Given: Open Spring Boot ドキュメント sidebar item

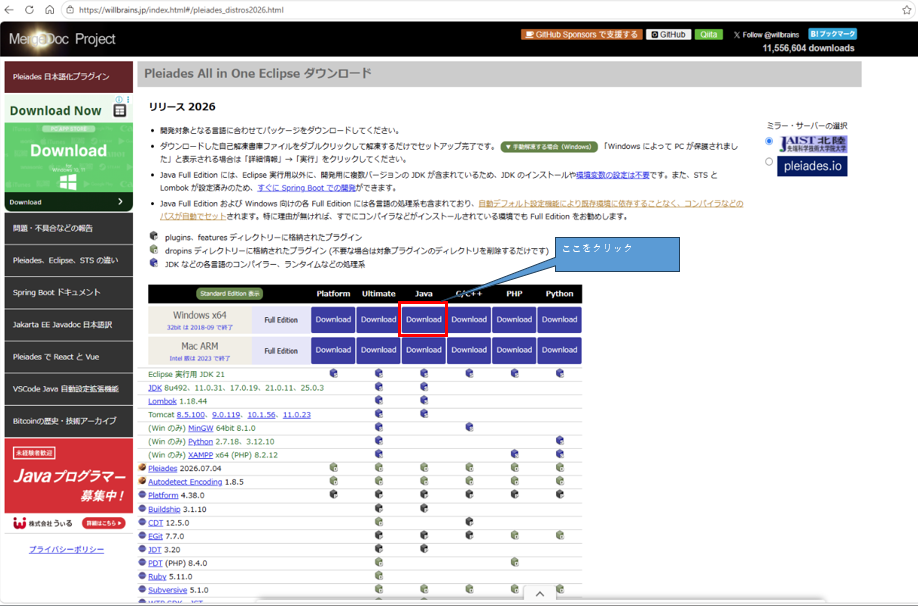Looking at the screenshot, I should pyautogui.click(x=68, y=292).
